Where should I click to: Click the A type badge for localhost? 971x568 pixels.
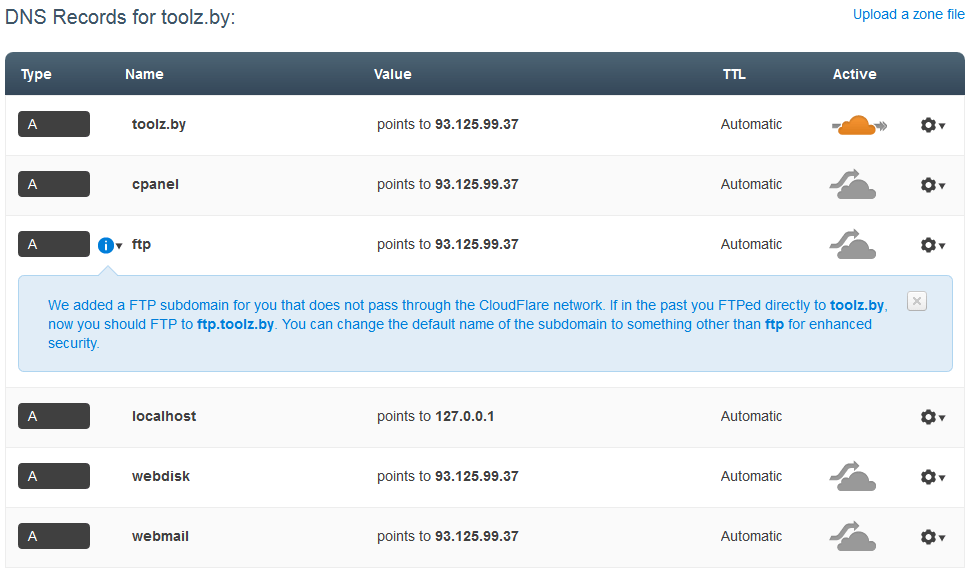click(x=54, y=416)
